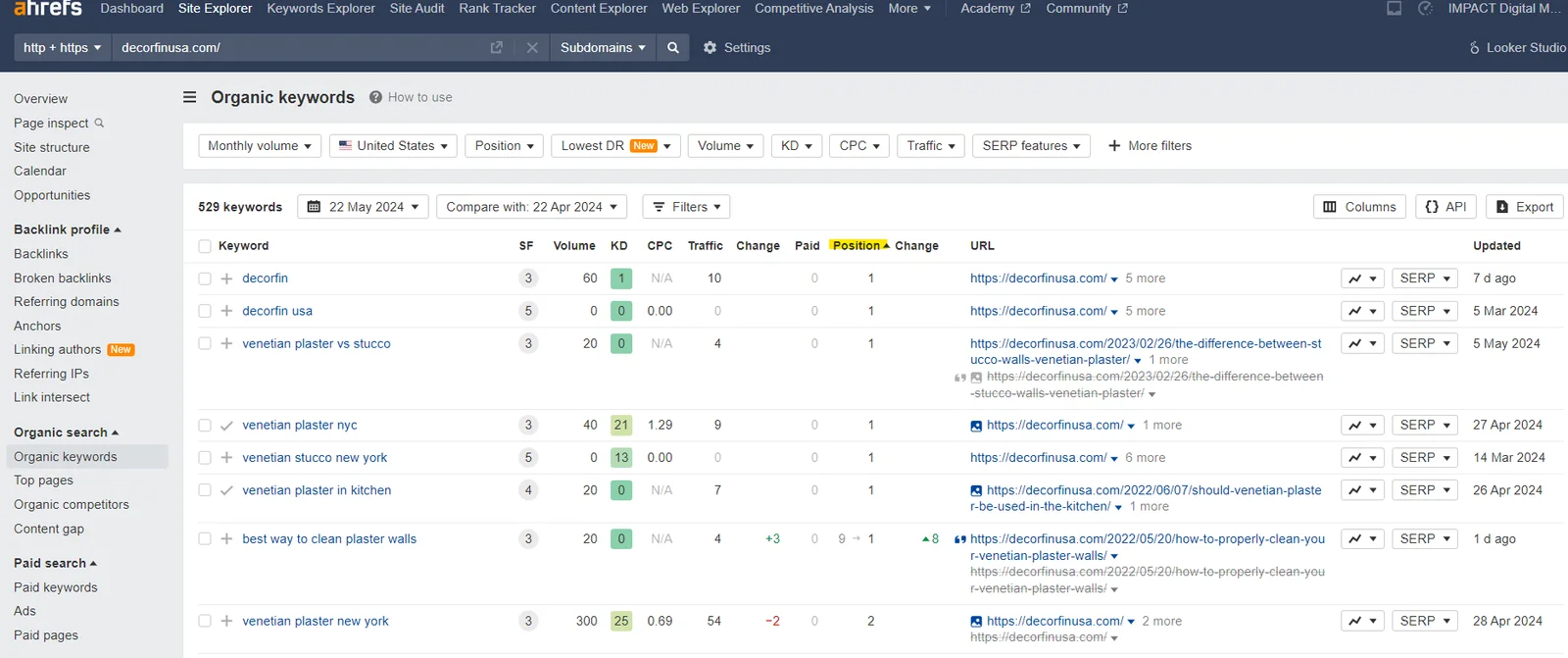The image size is (1568, 658).
Task: Click plus icon beside best way to clean plaster walls
Action: pos(226,539)
